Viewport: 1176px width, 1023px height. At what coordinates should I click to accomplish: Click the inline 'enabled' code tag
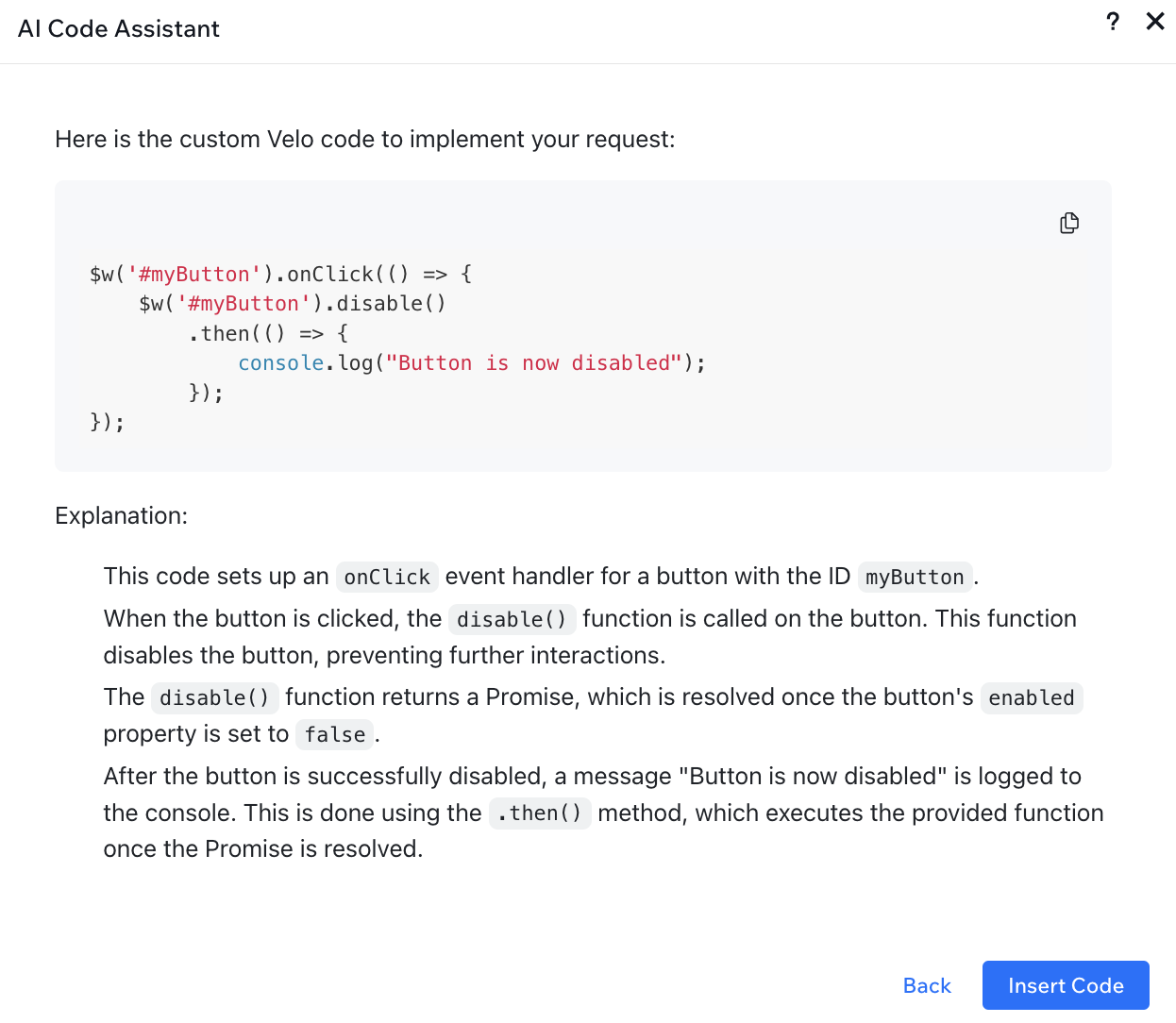(x=1032, y=697)
